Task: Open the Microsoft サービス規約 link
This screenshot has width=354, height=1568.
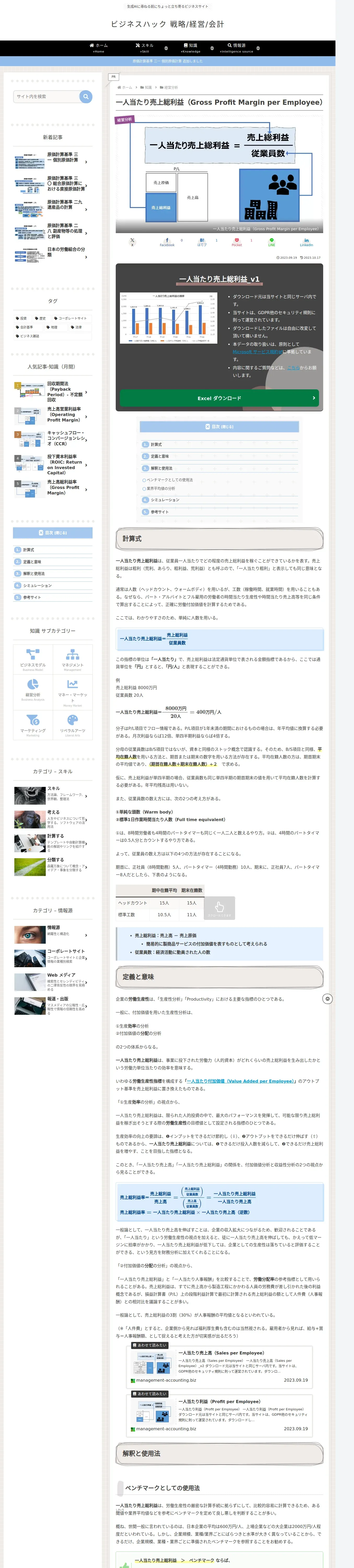Action: coord(257,352)
